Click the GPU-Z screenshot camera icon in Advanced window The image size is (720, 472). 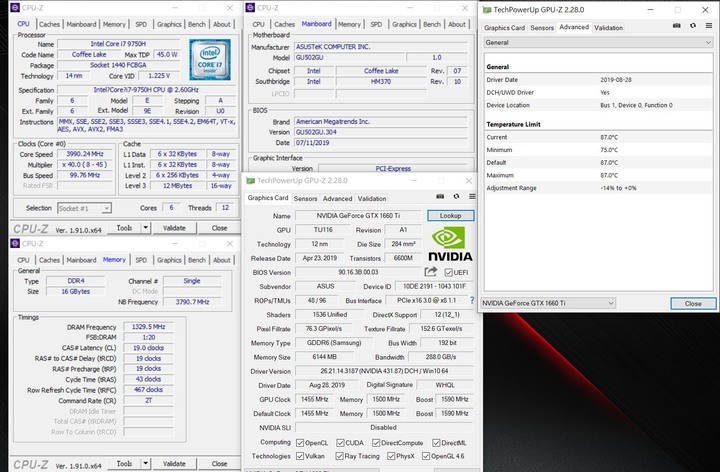click(x=676, y=26)
